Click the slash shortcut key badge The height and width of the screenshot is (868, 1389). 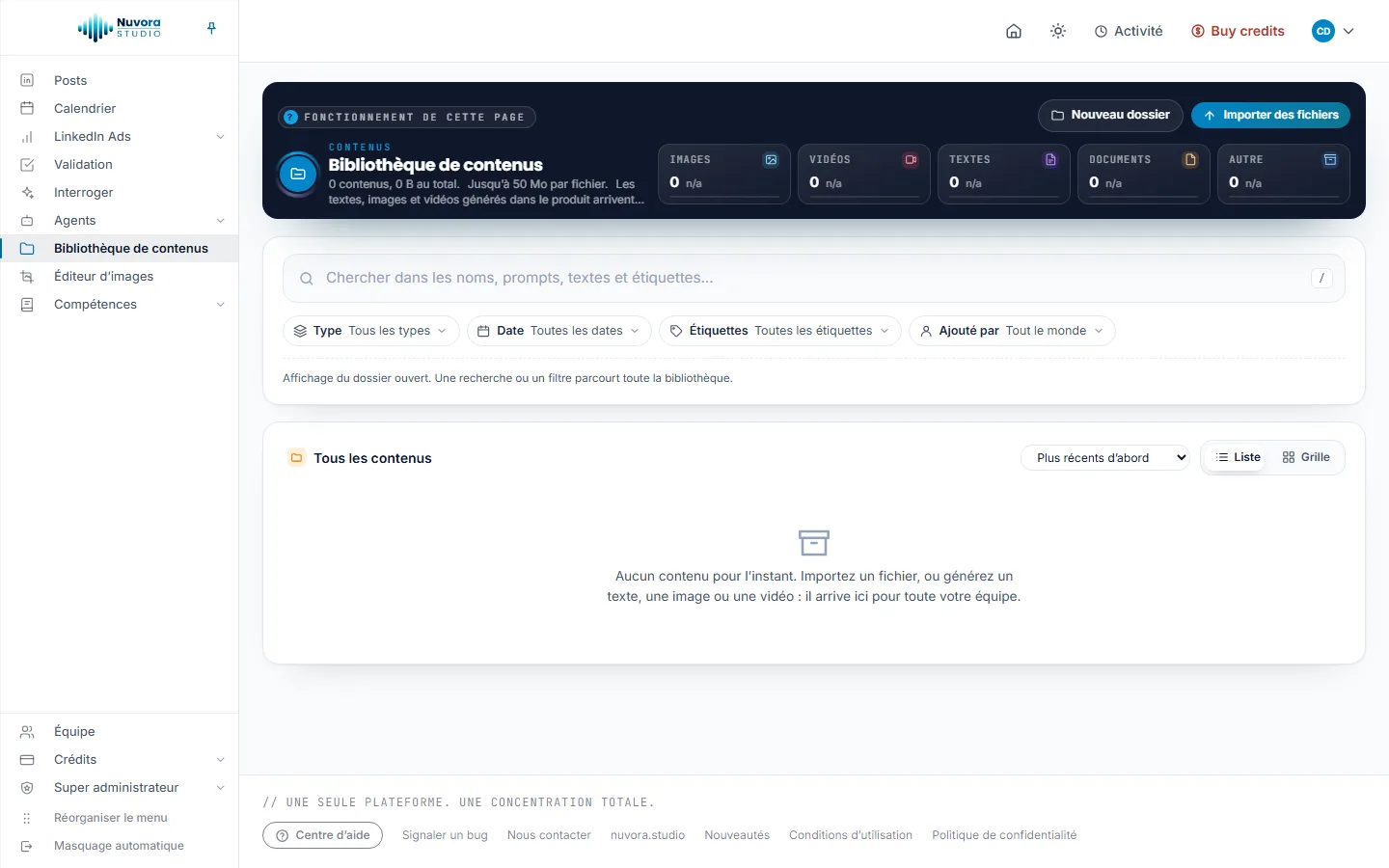pos(1321,278)
